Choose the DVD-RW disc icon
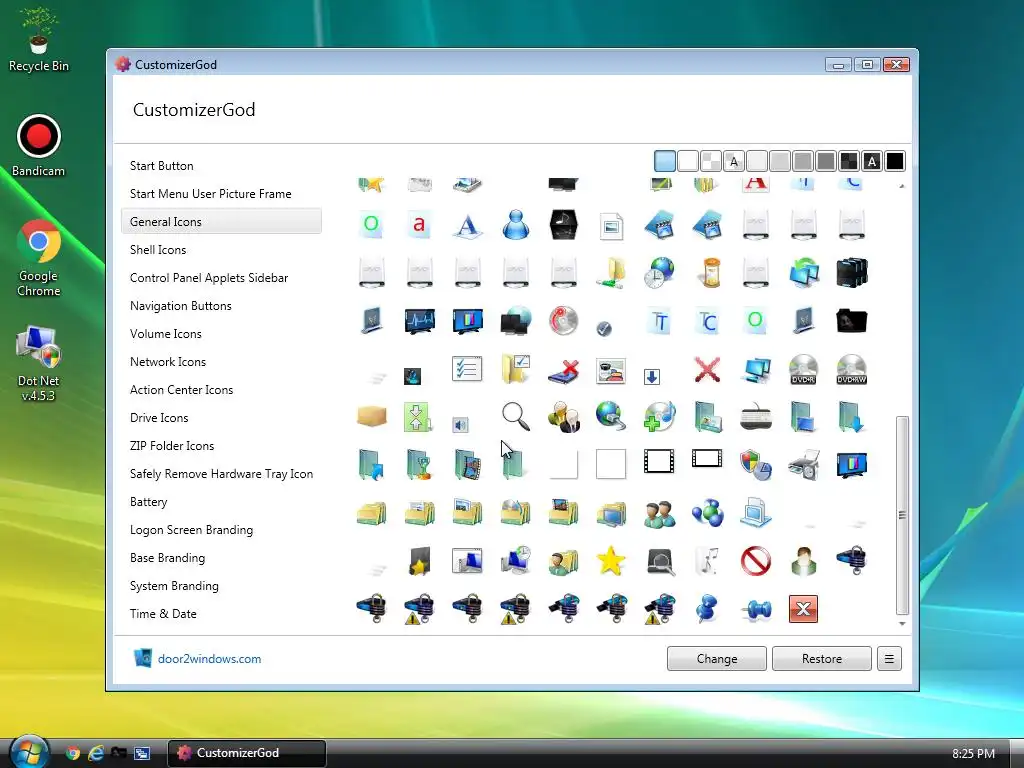This screenshot has width=1024, height=768. 852,370
